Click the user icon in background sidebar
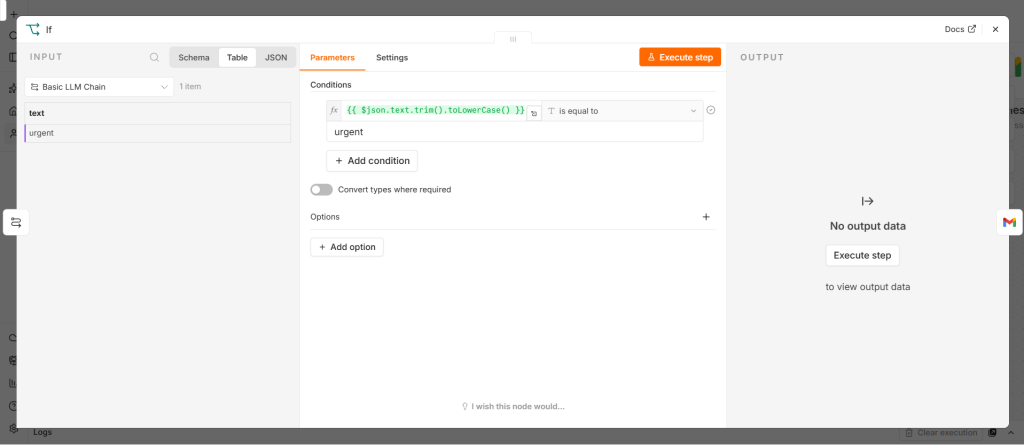 pyautogui.click(x=12, y=133)
